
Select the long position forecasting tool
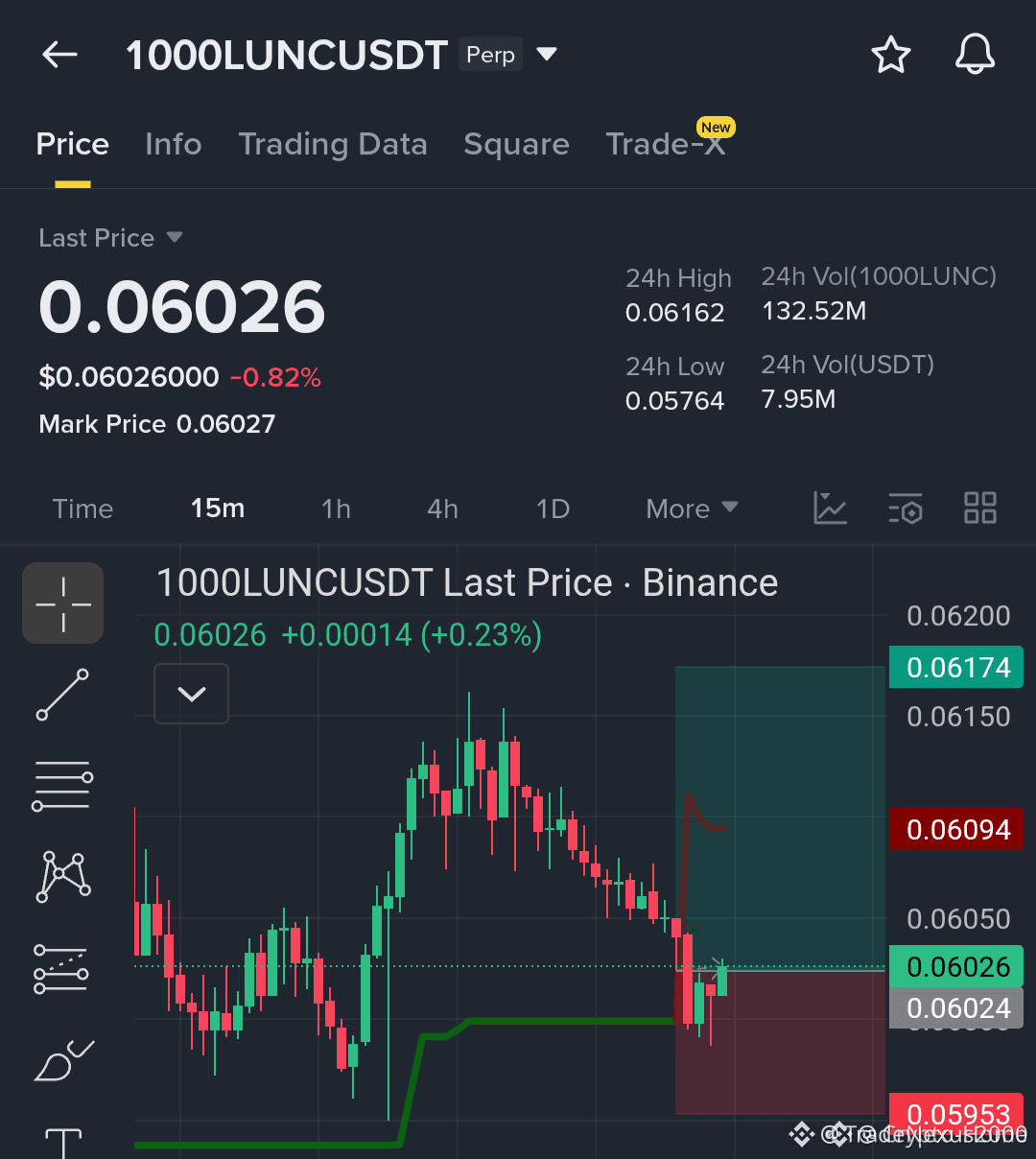click(x=60, y=968)
